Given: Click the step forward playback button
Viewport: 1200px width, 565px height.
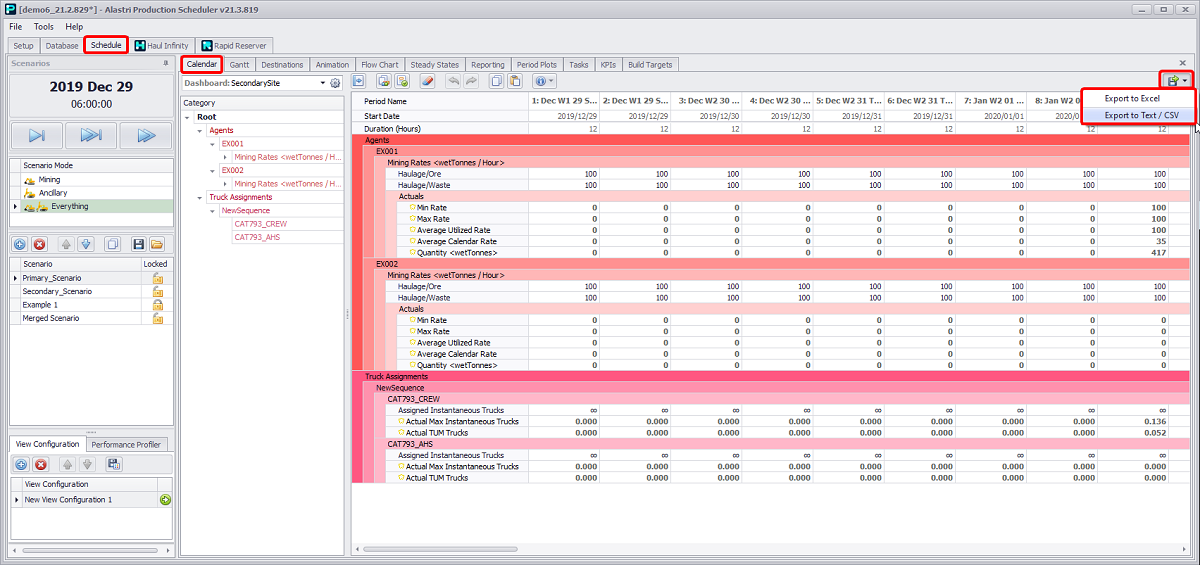Looking at the screenshot, I should tap(37, 135).
